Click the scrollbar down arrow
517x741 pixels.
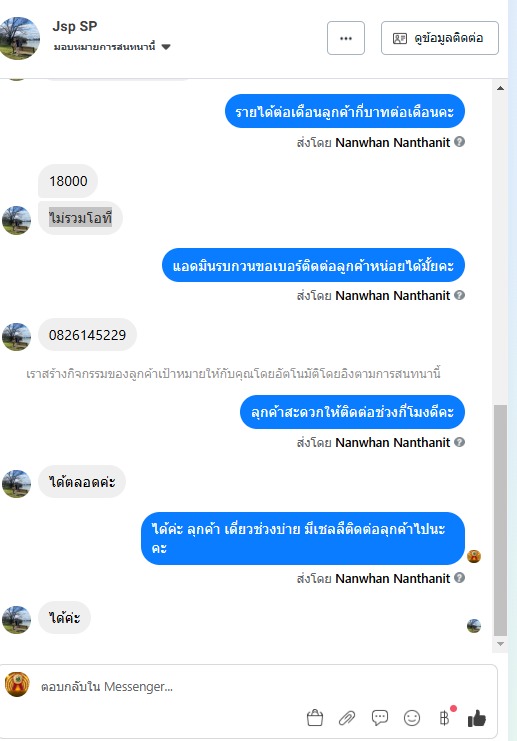[500, 644]
